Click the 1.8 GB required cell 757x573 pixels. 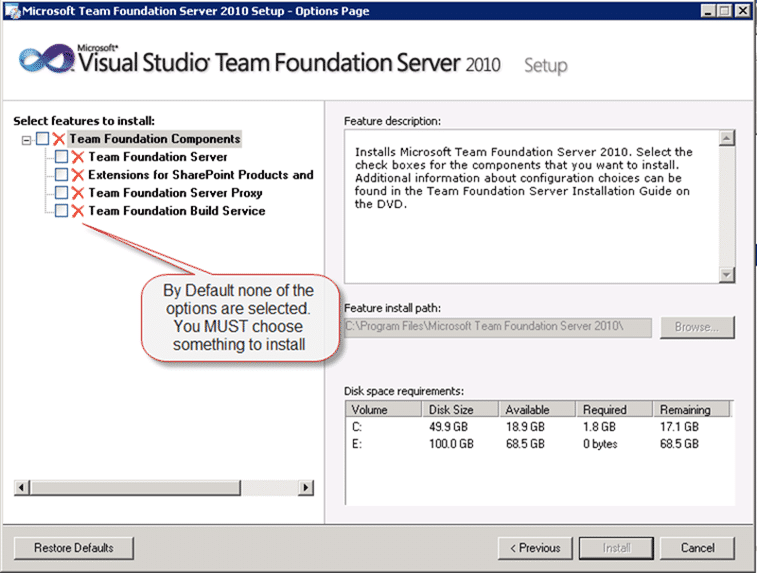pos(599,427)
